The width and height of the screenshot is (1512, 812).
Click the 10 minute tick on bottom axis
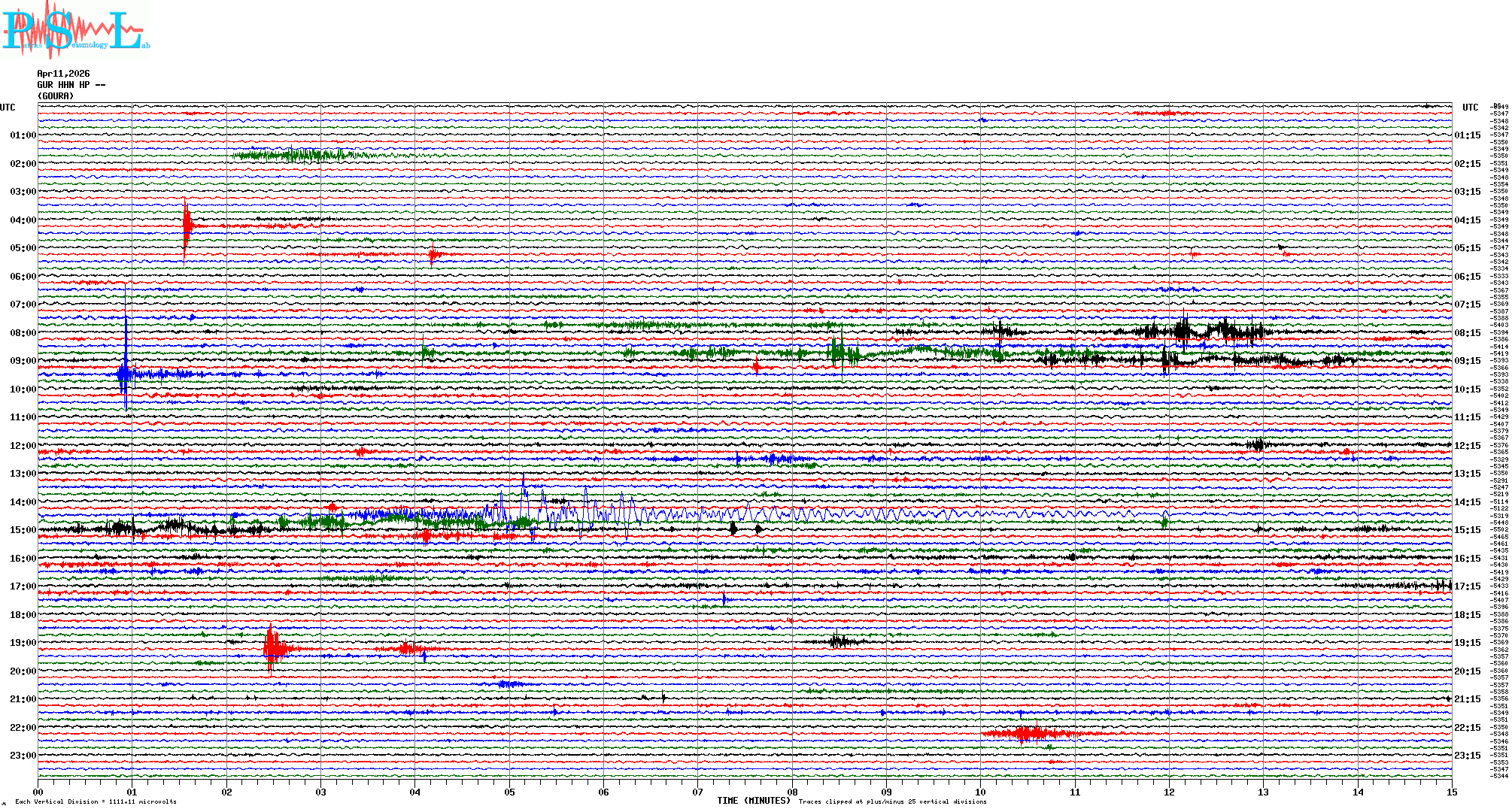[980, 792]
